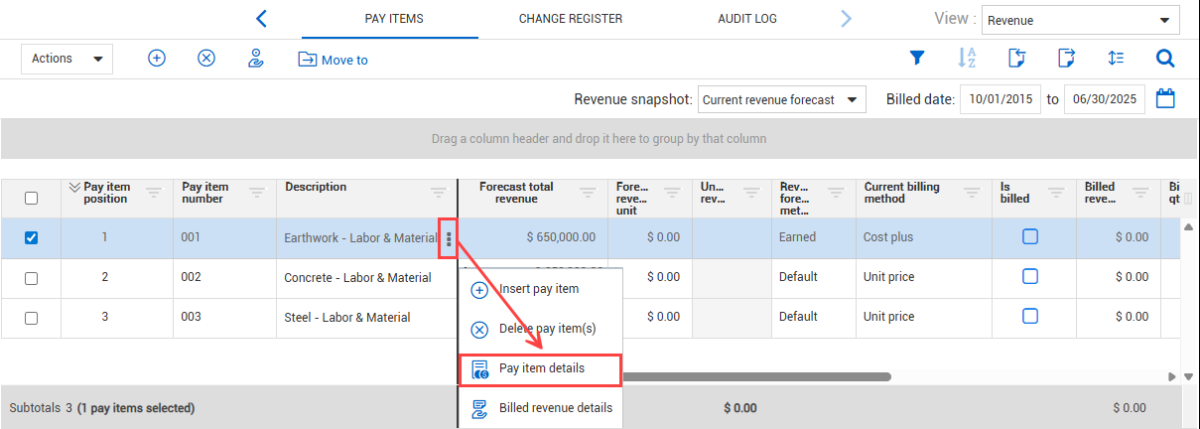Click the row height adjust icon
This screenshot has height=429, width=1200.
coord(1116,59)
